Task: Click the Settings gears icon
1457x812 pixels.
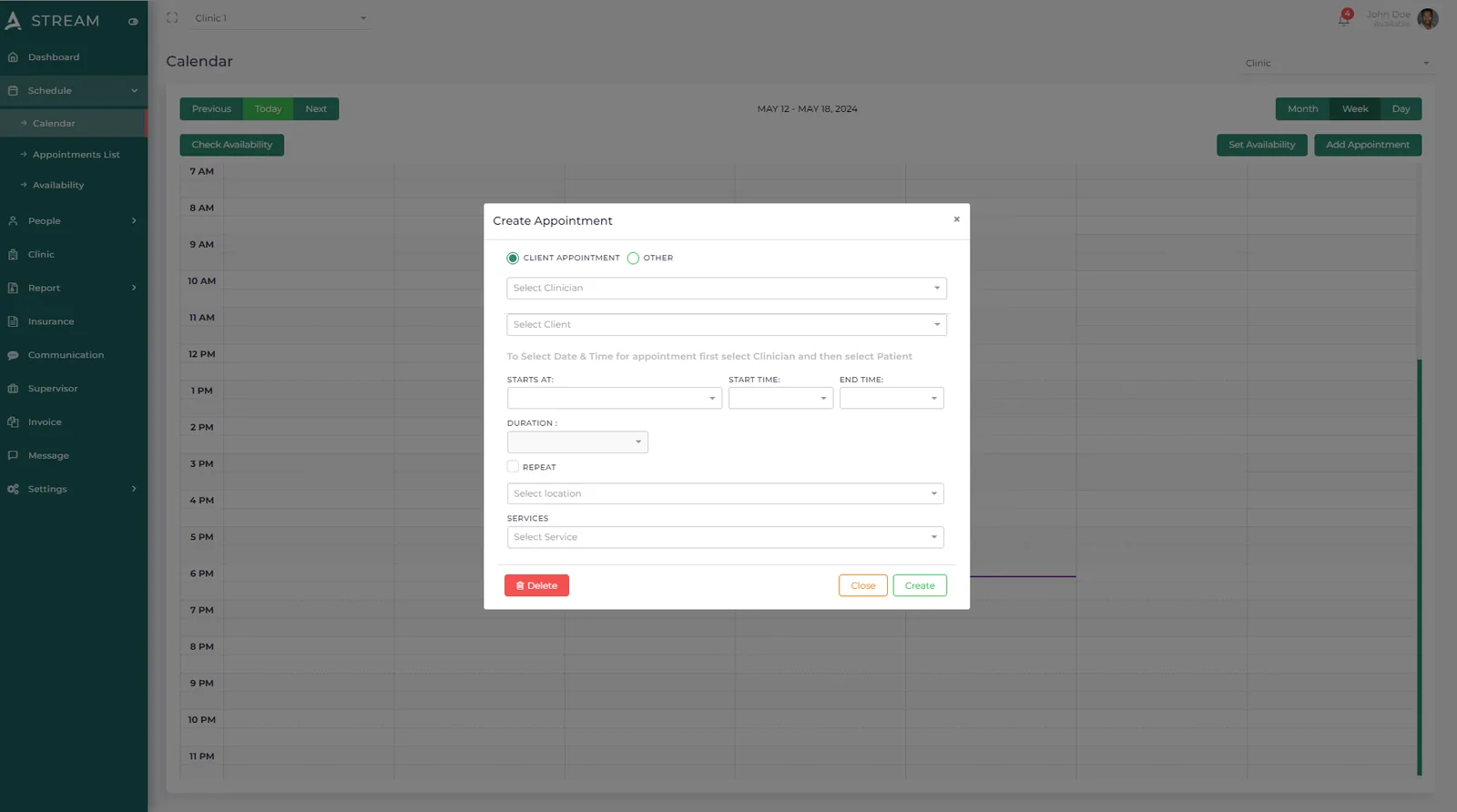Action: [13, 490]
